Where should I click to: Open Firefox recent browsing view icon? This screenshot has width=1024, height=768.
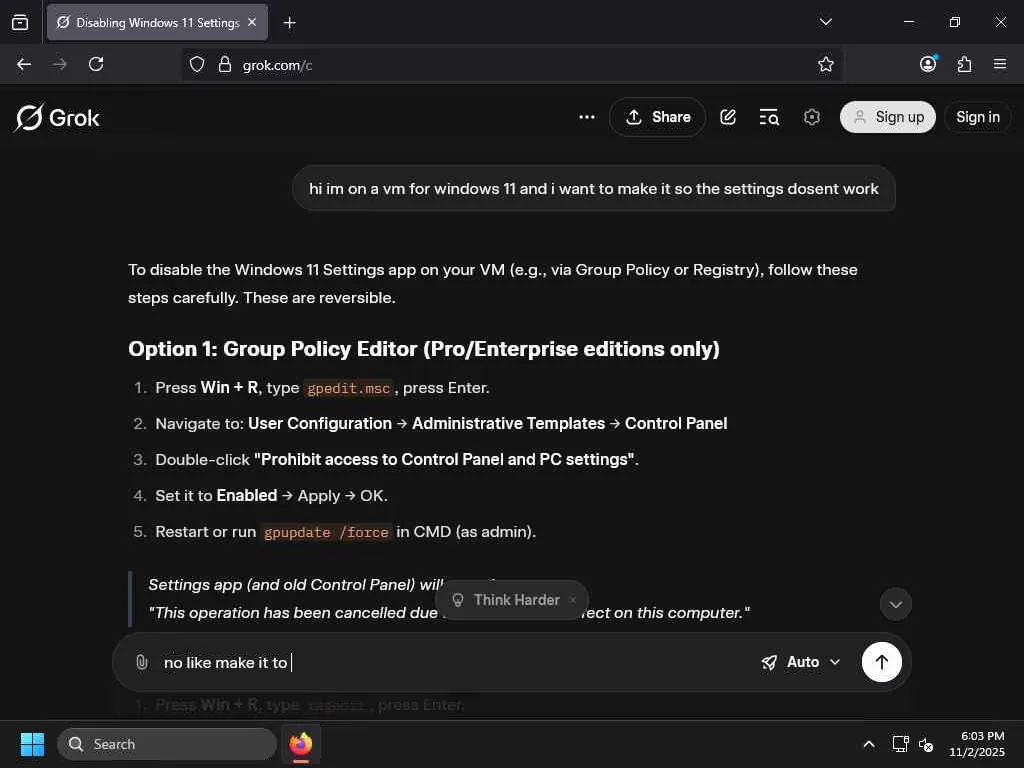pos(20,22)
